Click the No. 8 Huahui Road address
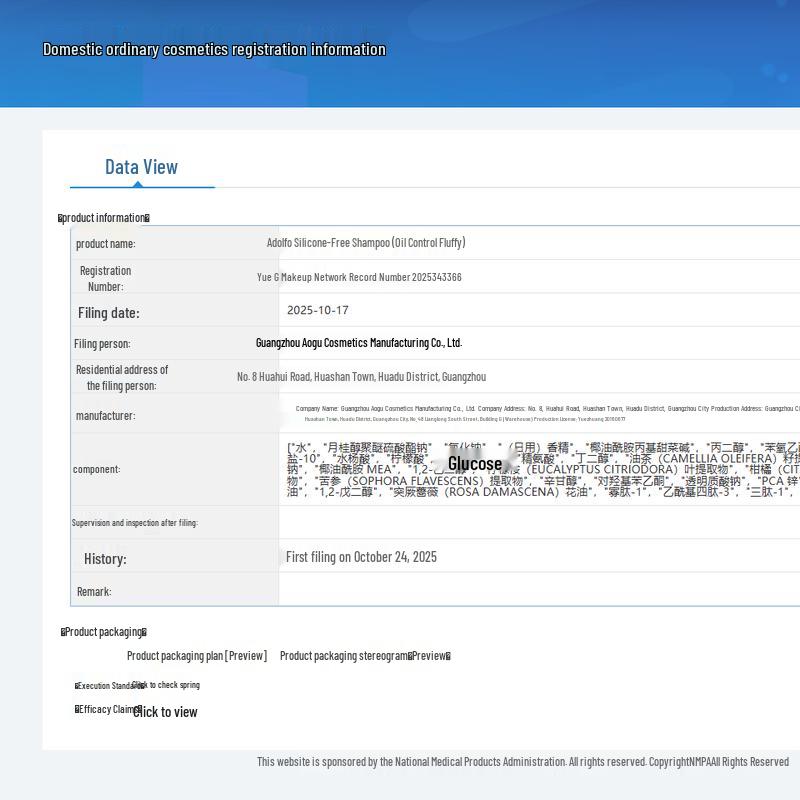 click(361, 377)
